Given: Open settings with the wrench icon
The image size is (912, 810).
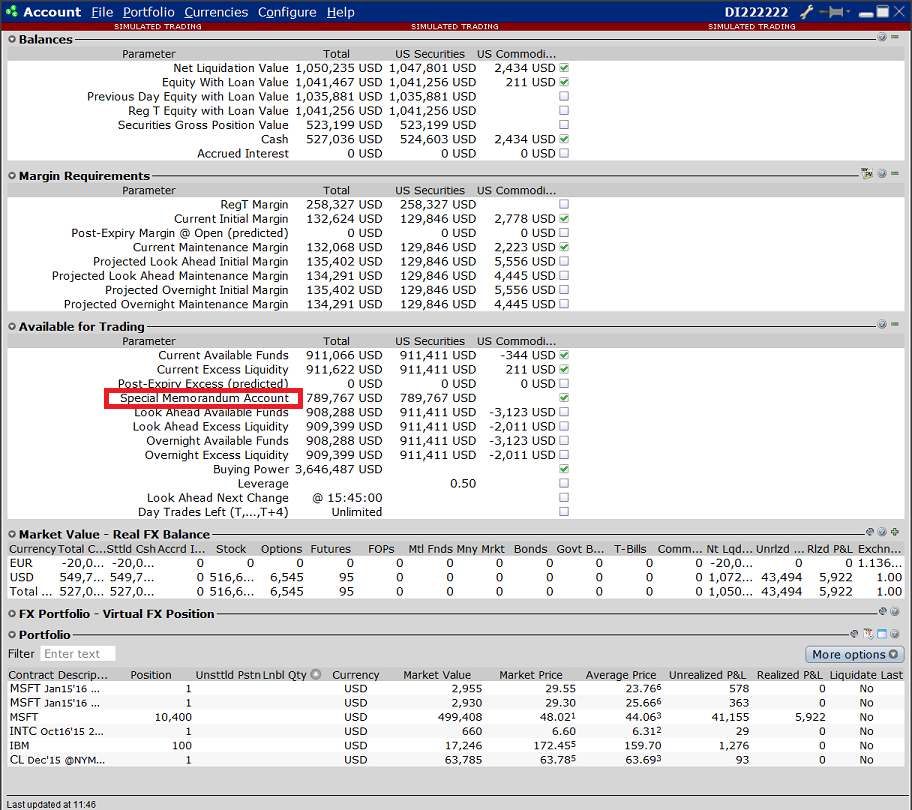Looking at the screenshot, I should click(806, 12).
